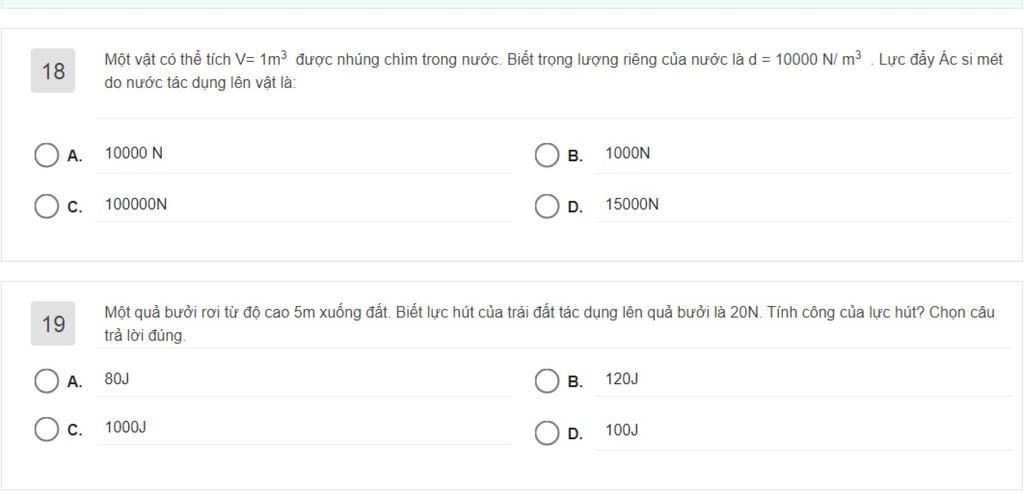1024x499 pixels.
Task: Click the answer text 100000N
Action: pos(136,204)
